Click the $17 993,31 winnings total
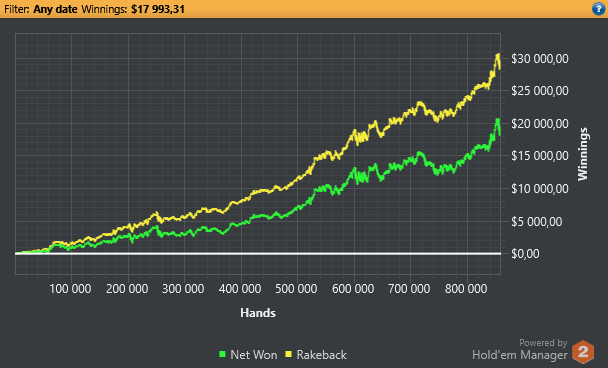608x368 pixels. (x=158, y=9)
